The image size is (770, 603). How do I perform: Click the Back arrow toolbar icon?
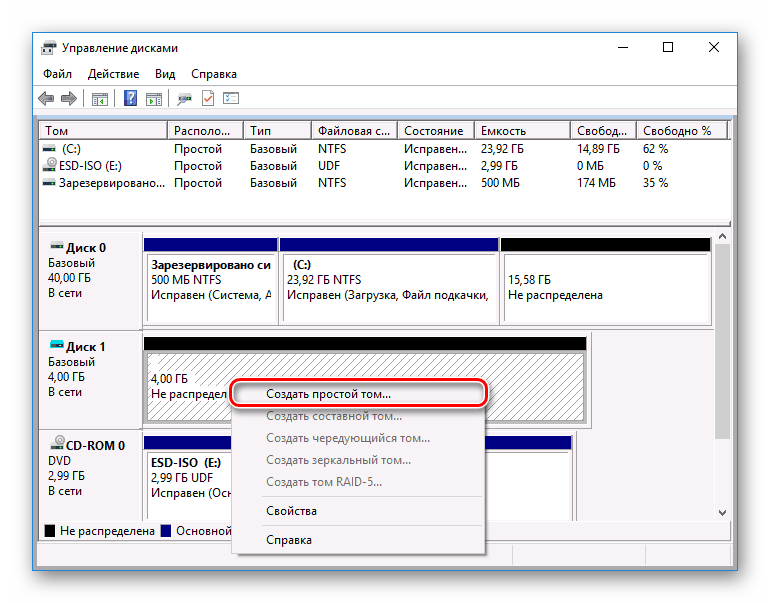[x=46, y=99]
